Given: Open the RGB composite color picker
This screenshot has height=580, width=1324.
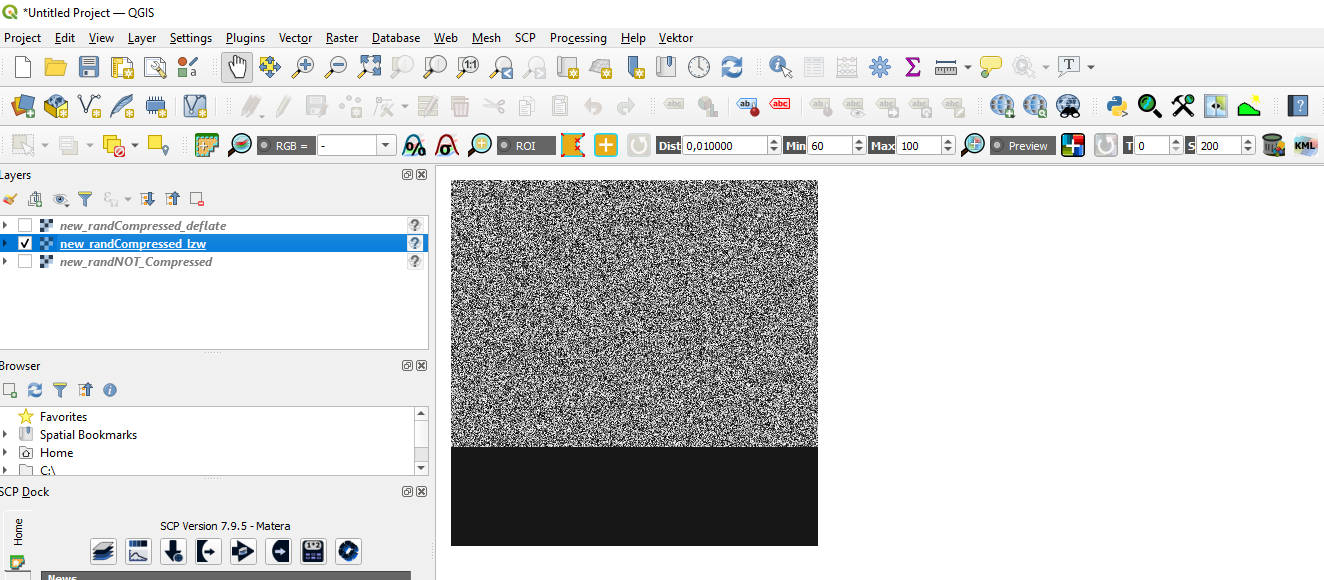Looking at the screenshot, I should point(1073,145).
